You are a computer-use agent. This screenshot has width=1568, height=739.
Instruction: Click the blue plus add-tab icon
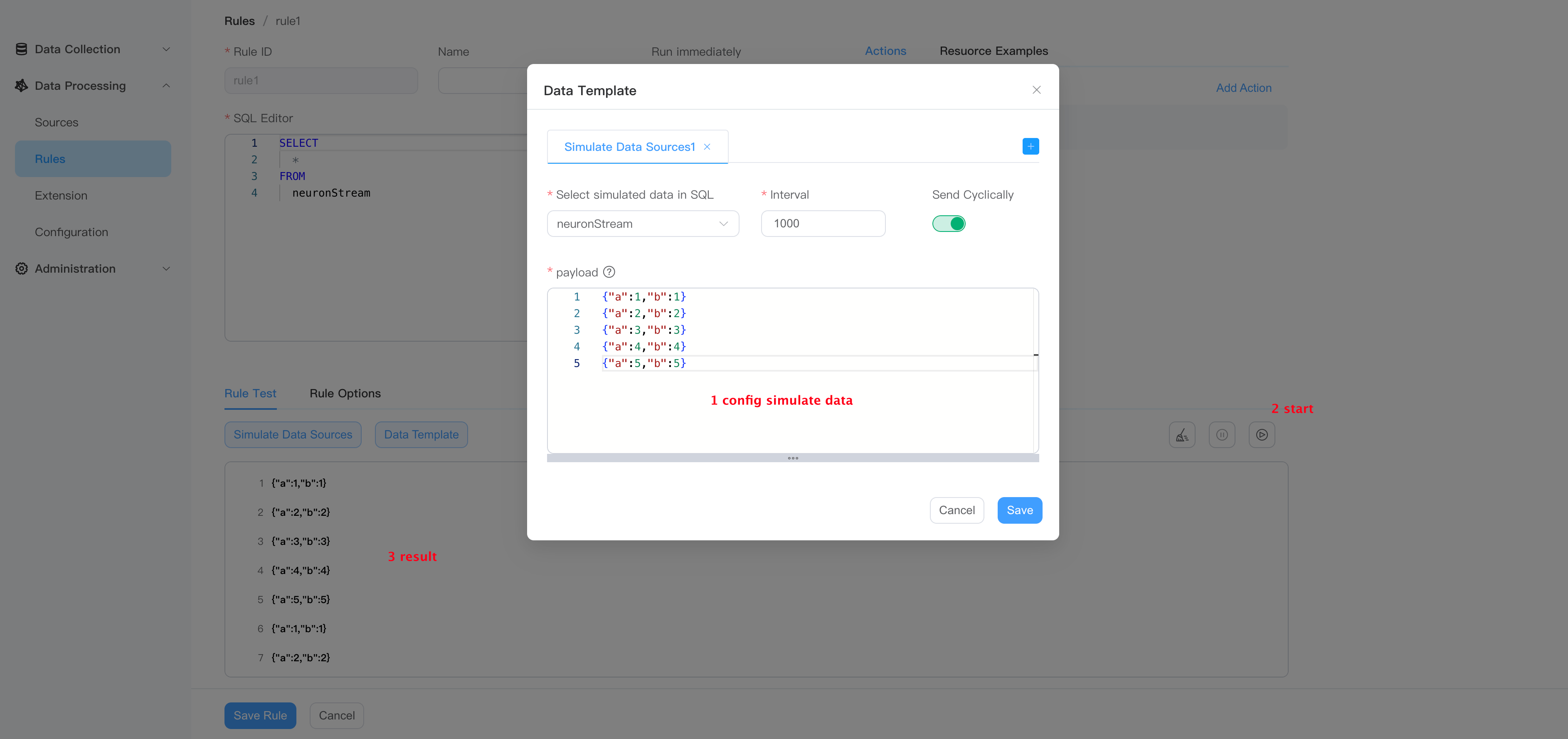(x=1030, y=146)
